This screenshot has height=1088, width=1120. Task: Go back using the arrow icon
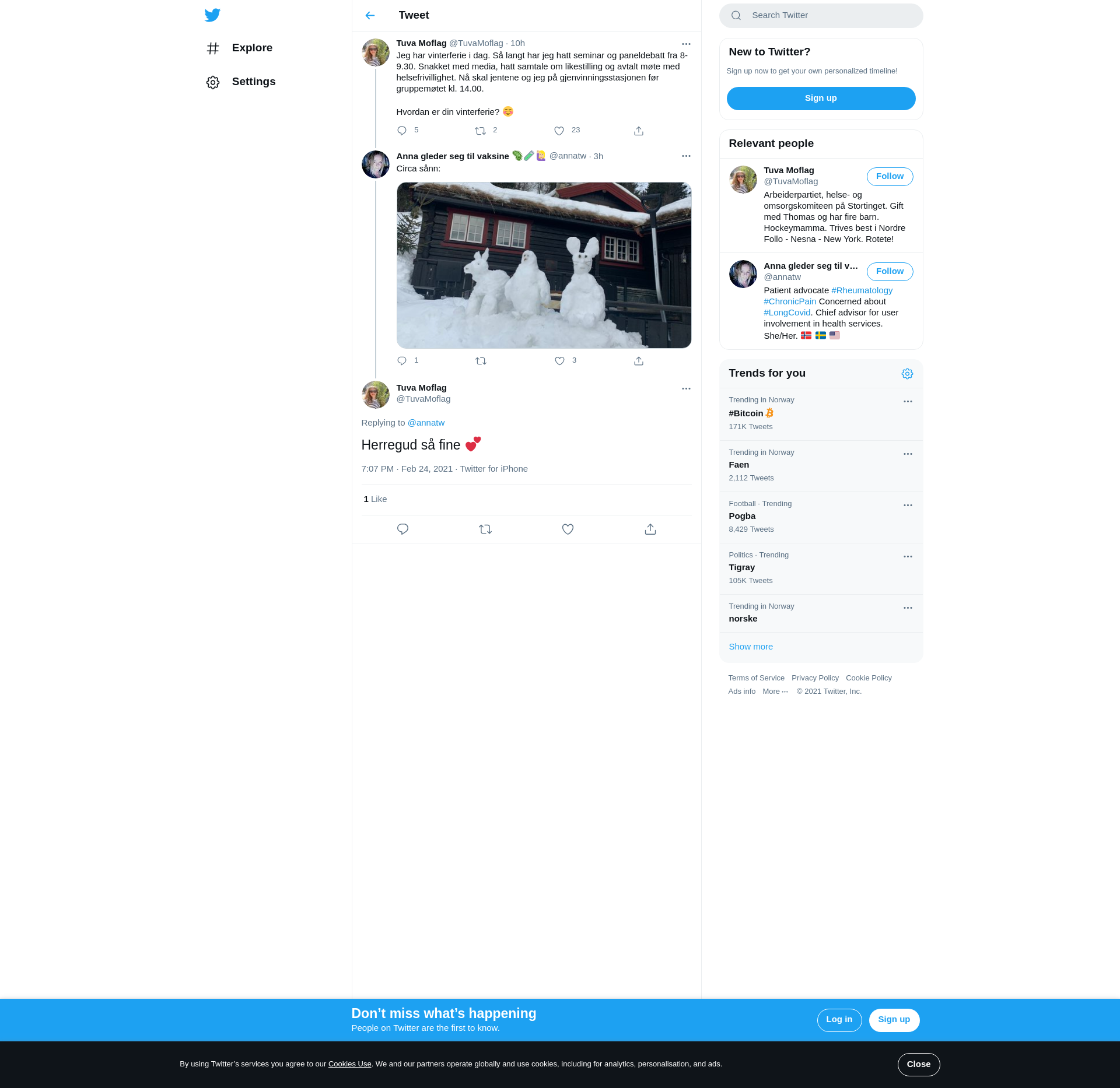point(370,15)
